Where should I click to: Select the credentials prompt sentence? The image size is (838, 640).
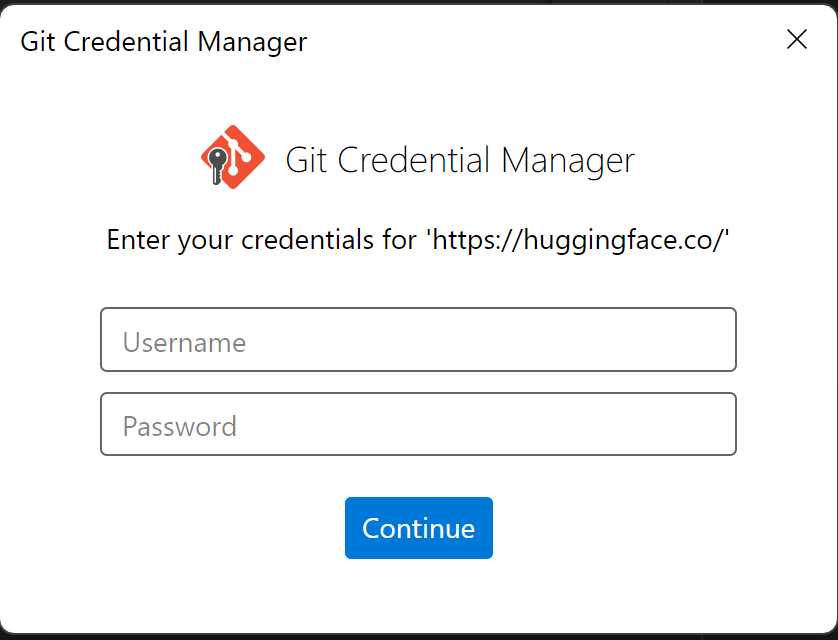pos(418,240)
